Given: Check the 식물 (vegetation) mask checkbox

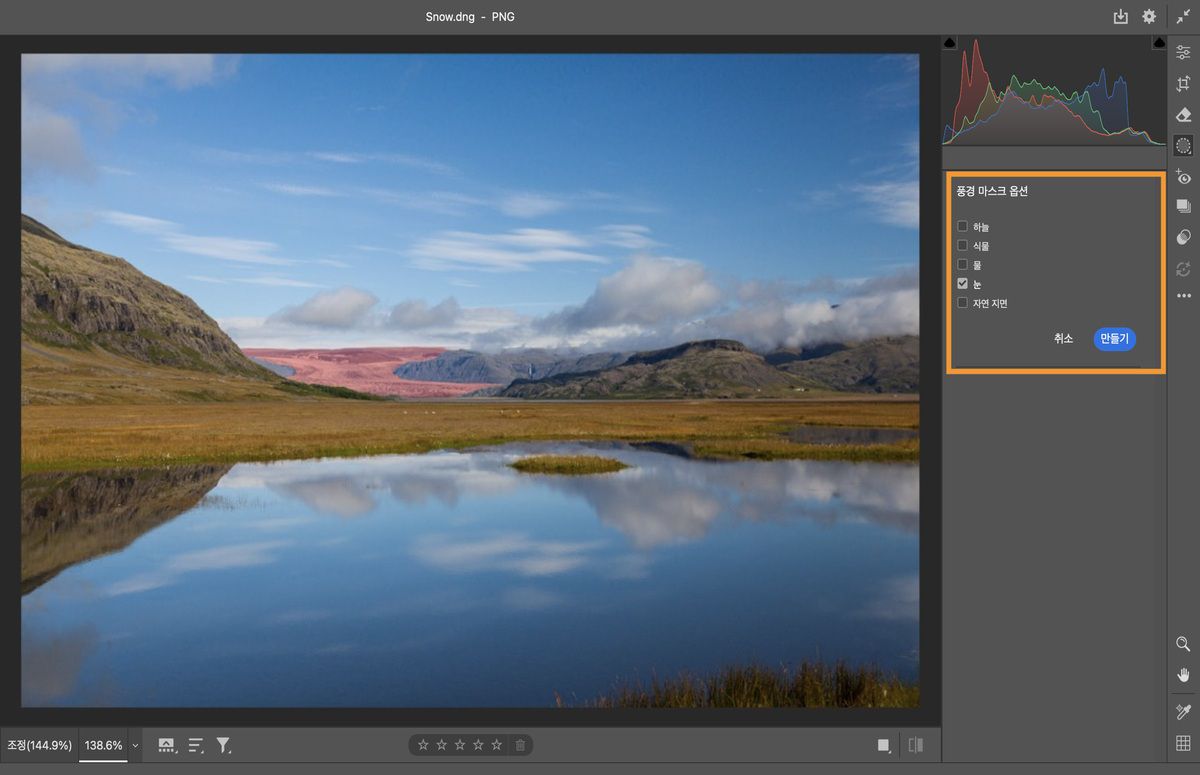Looking at the screenshot, I should [962, 245].
